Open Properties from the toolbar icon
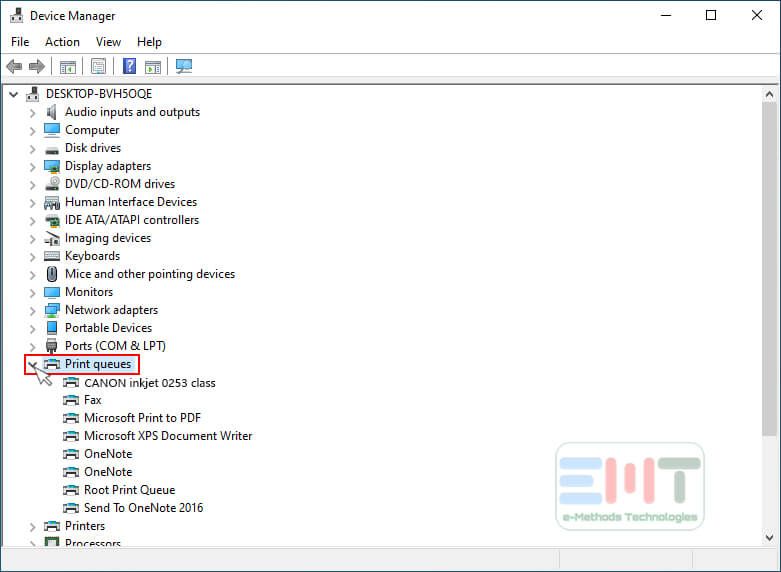Screen dimensions: 781x572 (x=98, y=67)
